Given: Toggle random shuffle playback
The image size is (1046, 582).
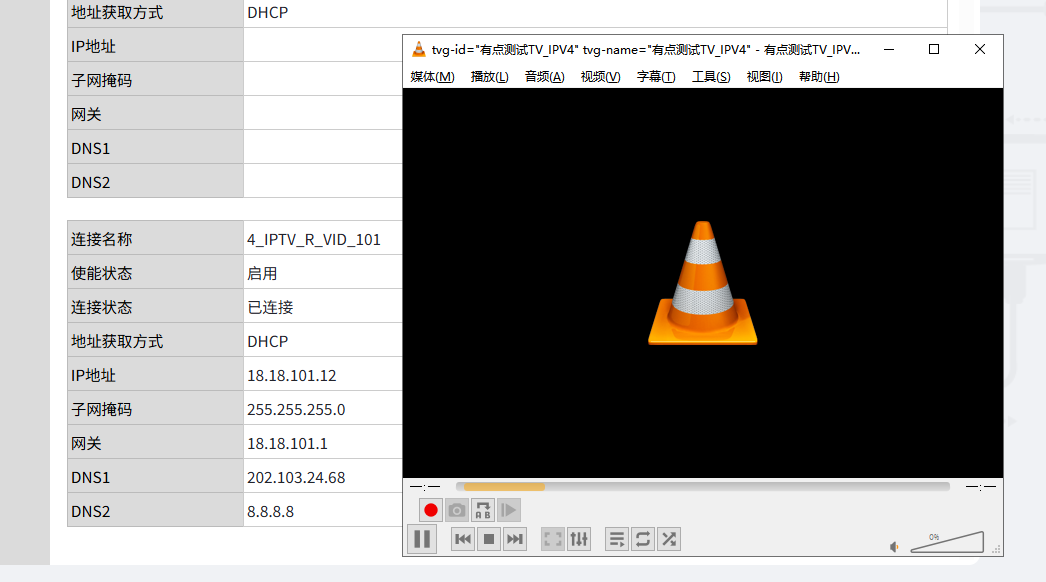Looking at the screenshot, I should point(669,539).
